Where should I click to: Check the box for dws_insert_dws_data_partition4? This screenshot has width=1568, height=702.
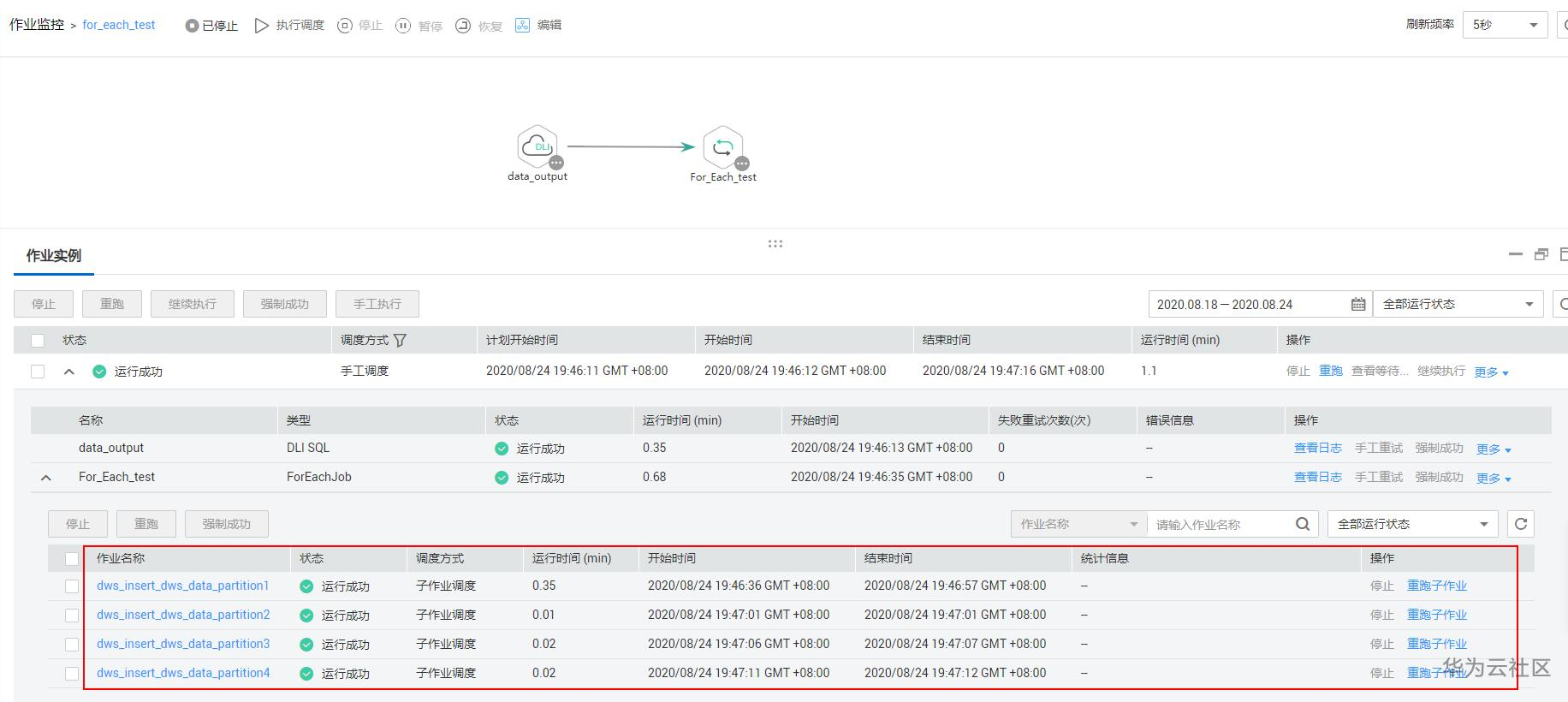coord(72,674)
